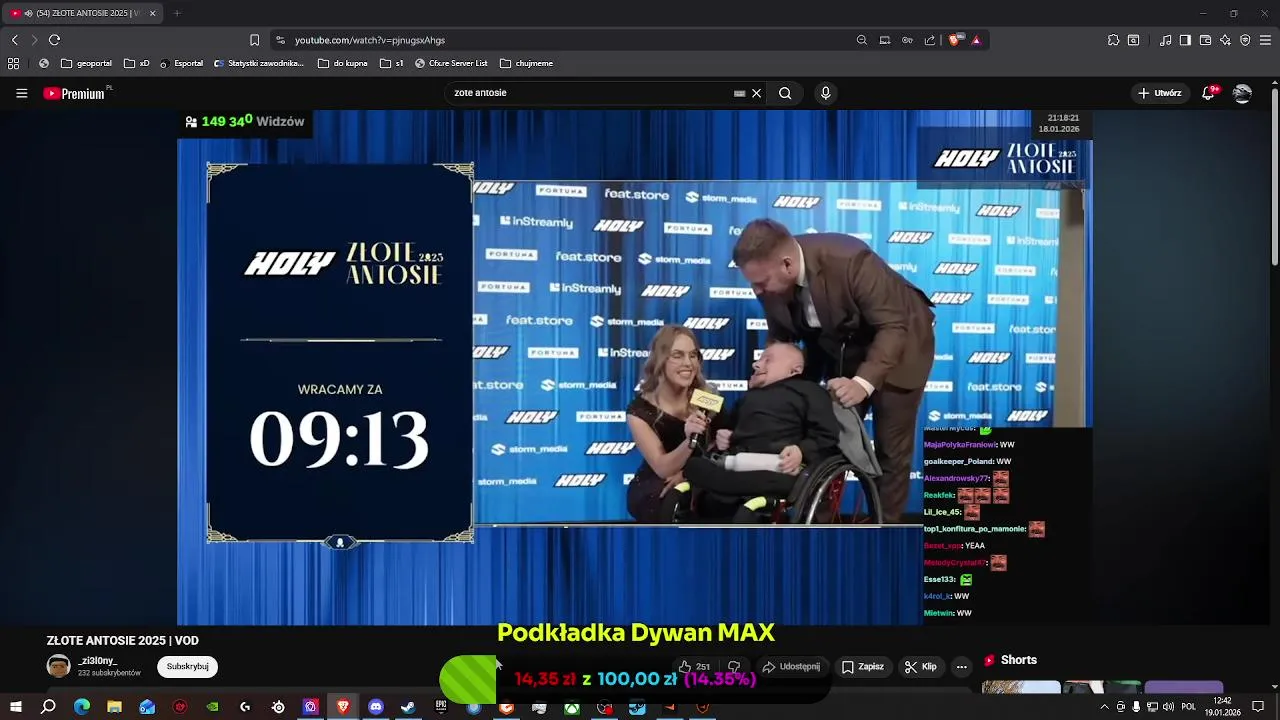Click the video title ZŁOTE ANTOSIE 2025 | VOD
This screenshot has width=1280, height=720.
(x=123, y=641)
